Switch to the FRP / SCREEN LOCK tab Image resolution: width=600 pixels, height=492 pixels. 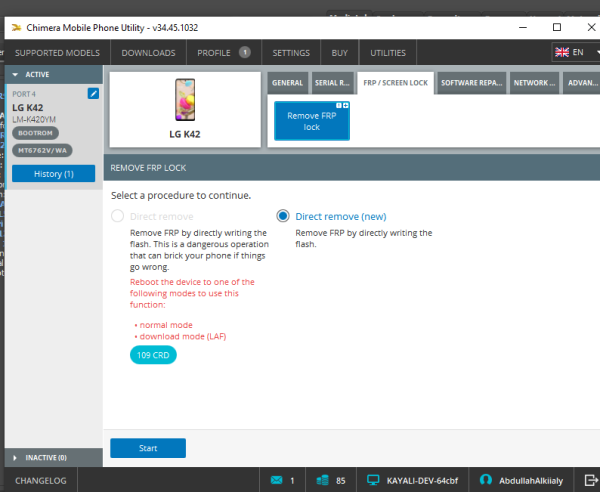[x=396, y=83]
